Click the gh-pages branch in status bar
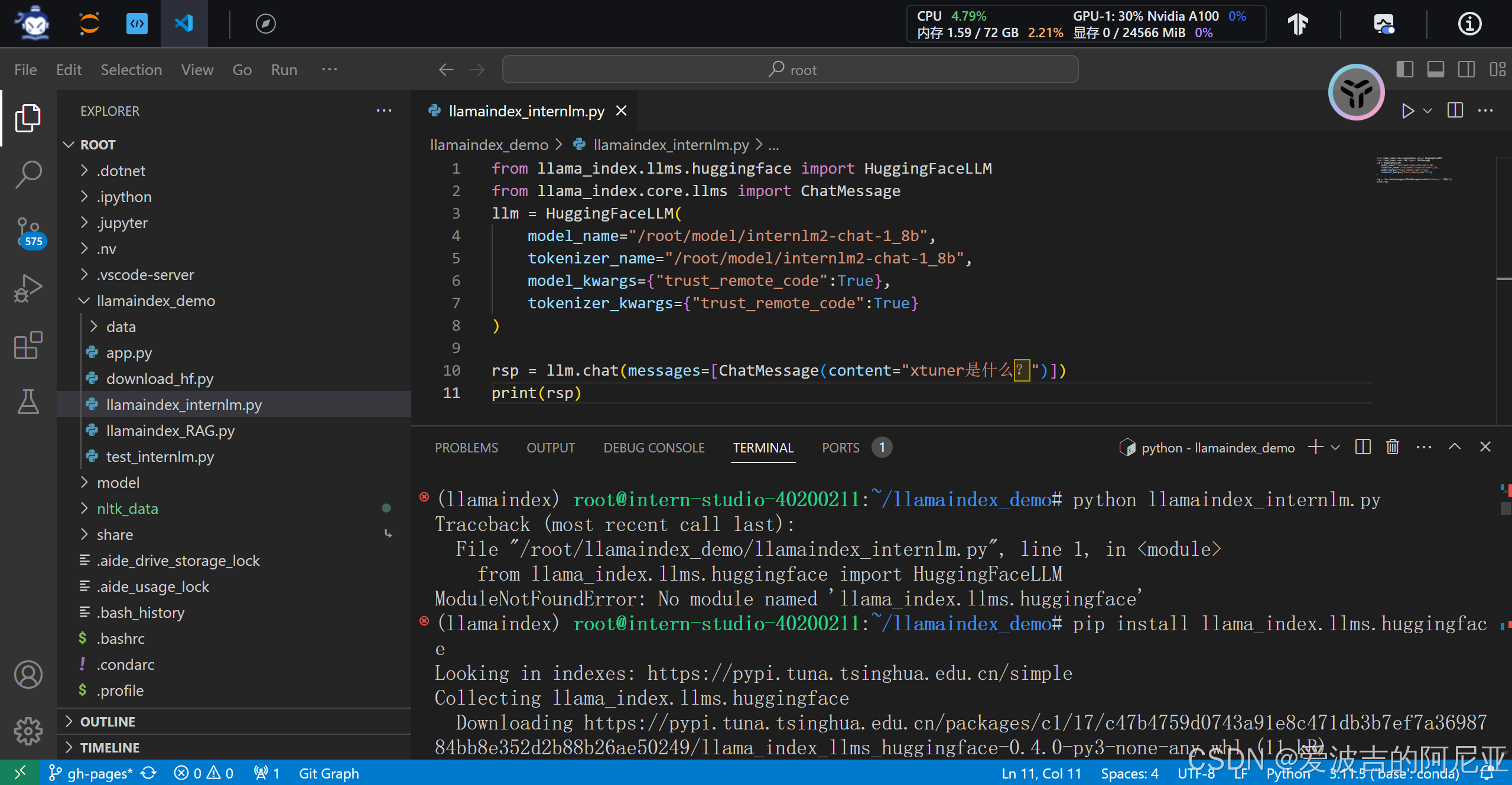 92,773
